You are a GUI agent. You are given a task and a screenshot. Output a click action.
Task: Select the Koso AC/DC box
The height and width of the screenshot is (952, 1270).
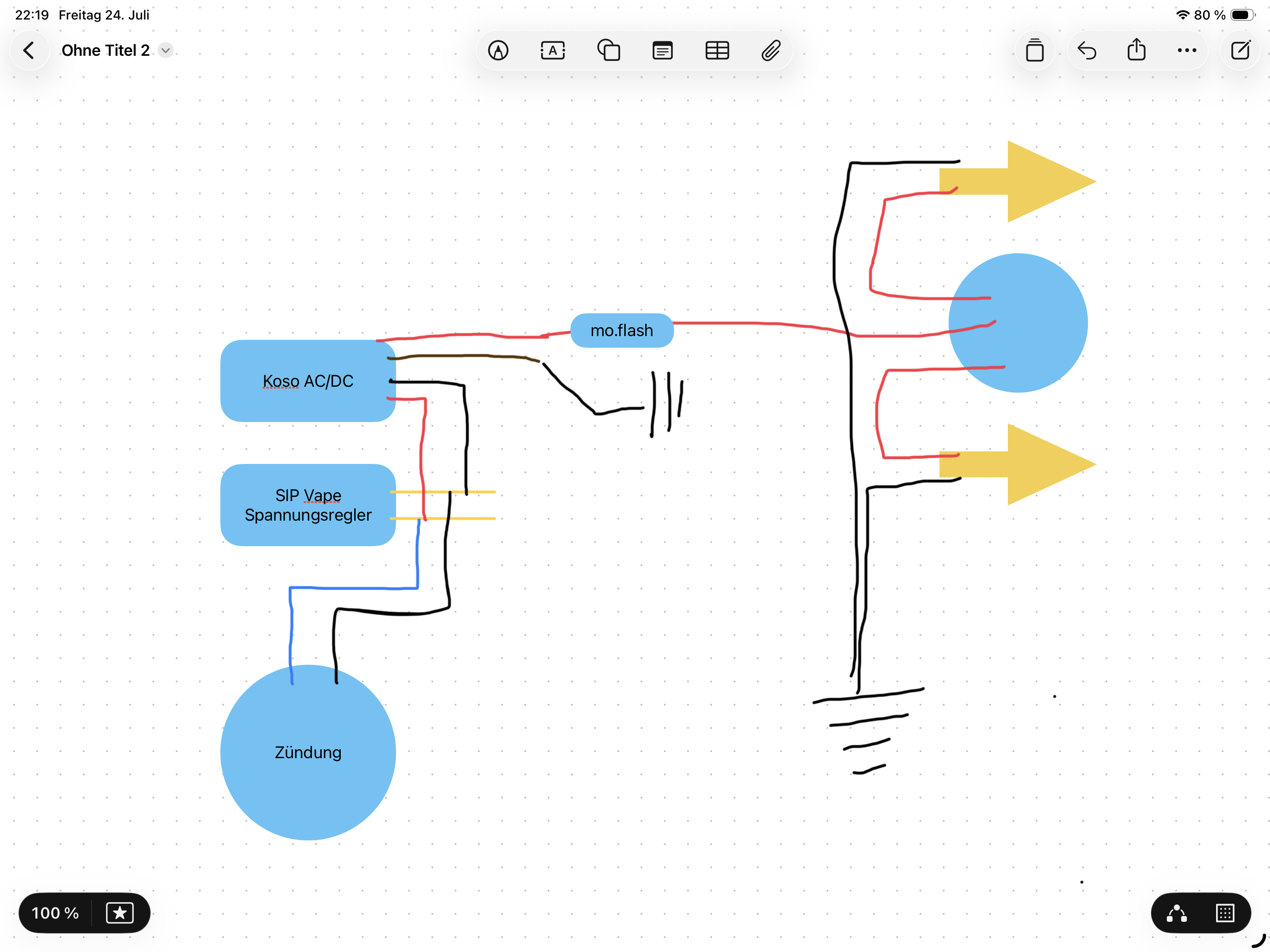coord(308,381)
